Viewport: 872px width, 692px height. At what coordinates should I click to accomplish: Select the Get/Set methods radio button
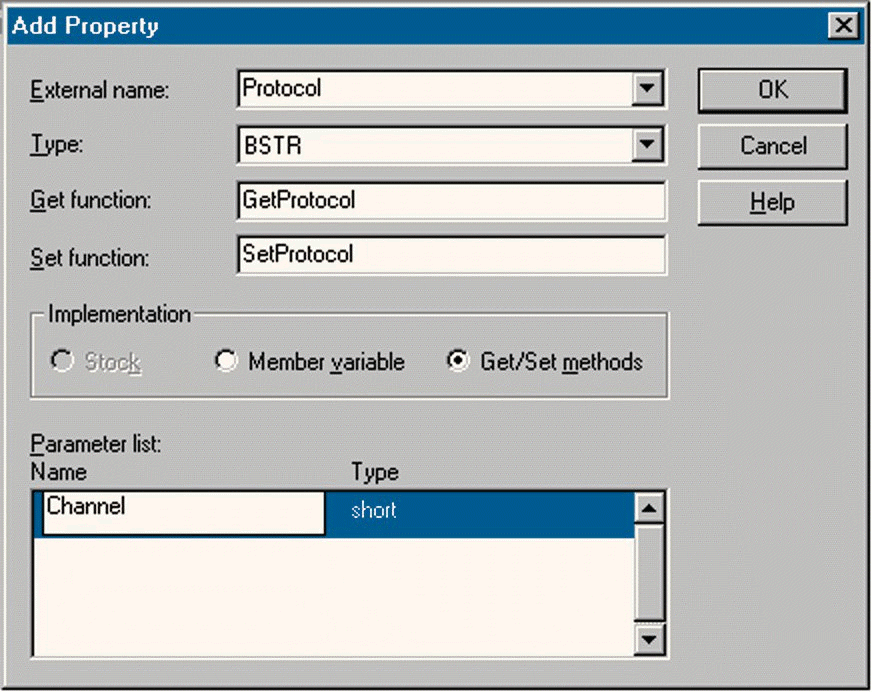click(x=458, y=362)
